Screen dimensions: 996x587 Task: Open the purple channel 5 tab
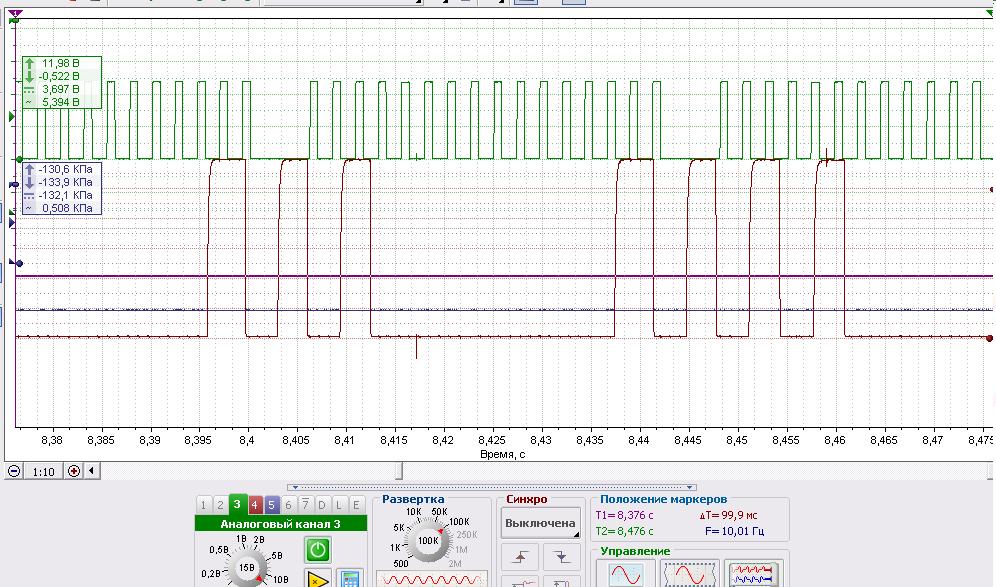pyautogui.click(x=271, y=505)
